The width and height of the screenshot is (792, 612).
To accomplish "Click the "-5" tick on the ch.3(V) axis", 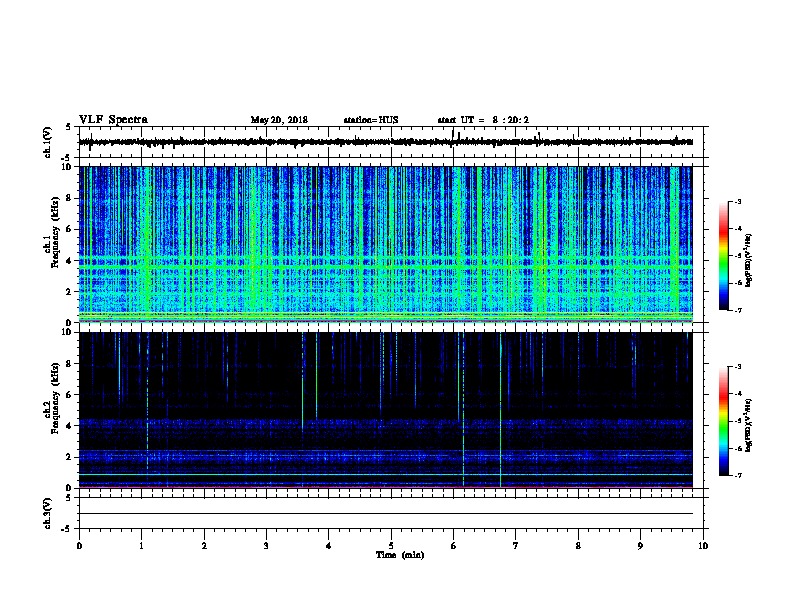I will 66,529.
